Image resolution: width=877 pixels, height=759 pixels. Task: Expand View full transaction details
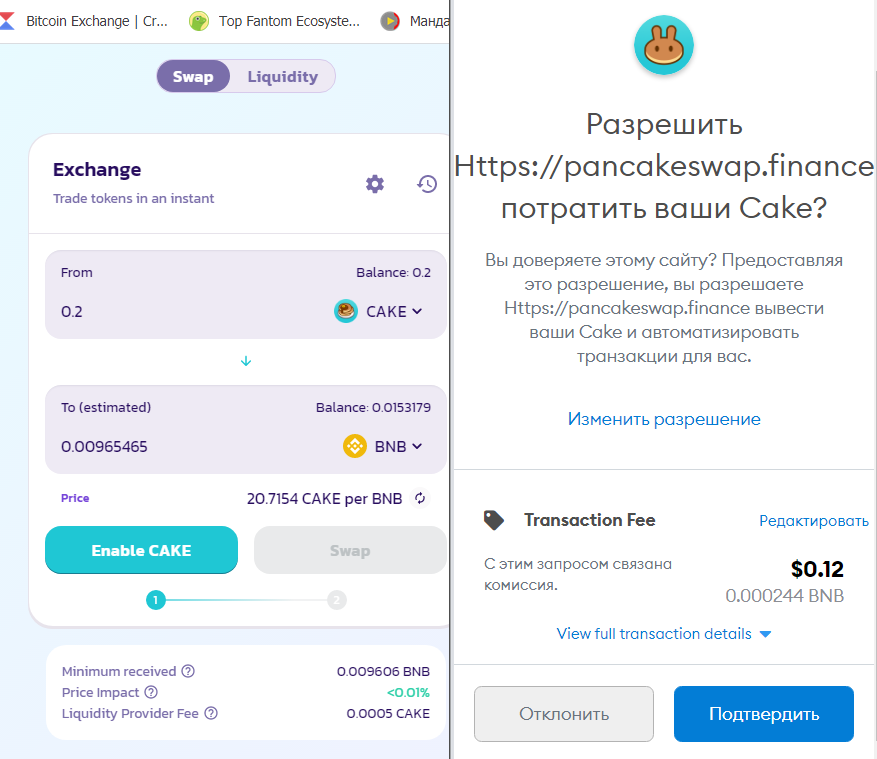(x=663, y=633)
